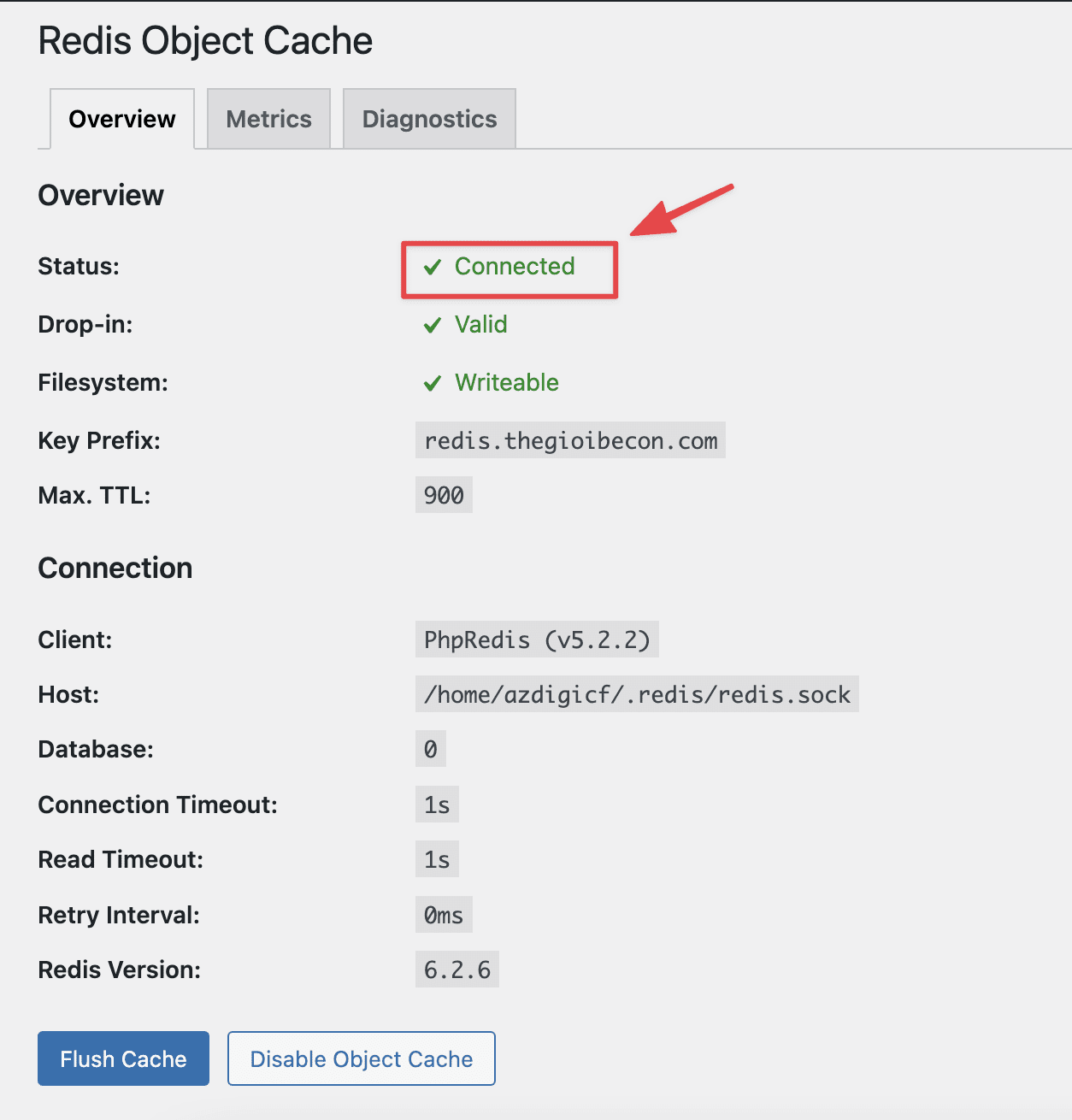This screenshot has width=1072, height=1120.
Task: Click the redis.sock host path
Action: [636, 694]
